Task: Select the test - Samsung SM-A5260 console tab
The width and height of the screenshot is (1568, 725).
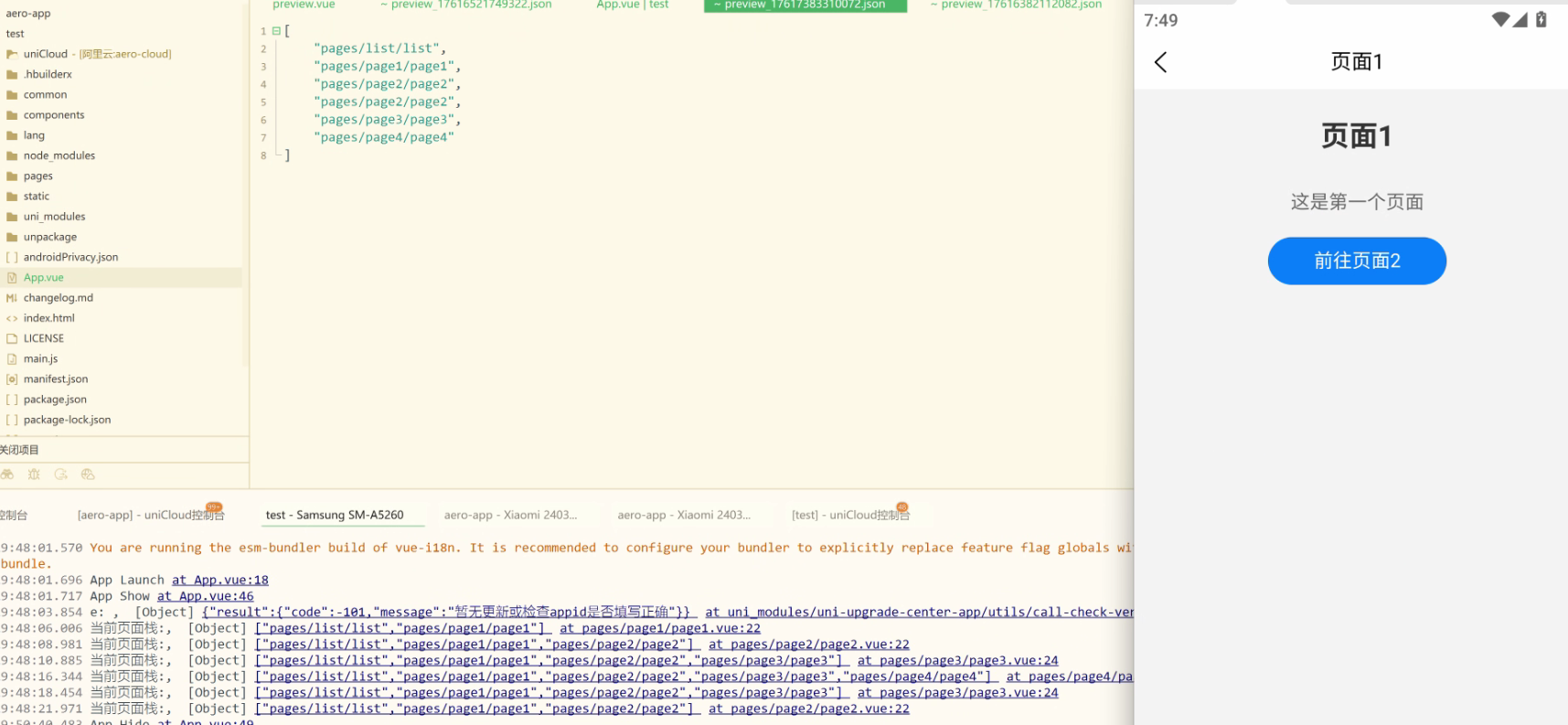Action: point(334,515)
